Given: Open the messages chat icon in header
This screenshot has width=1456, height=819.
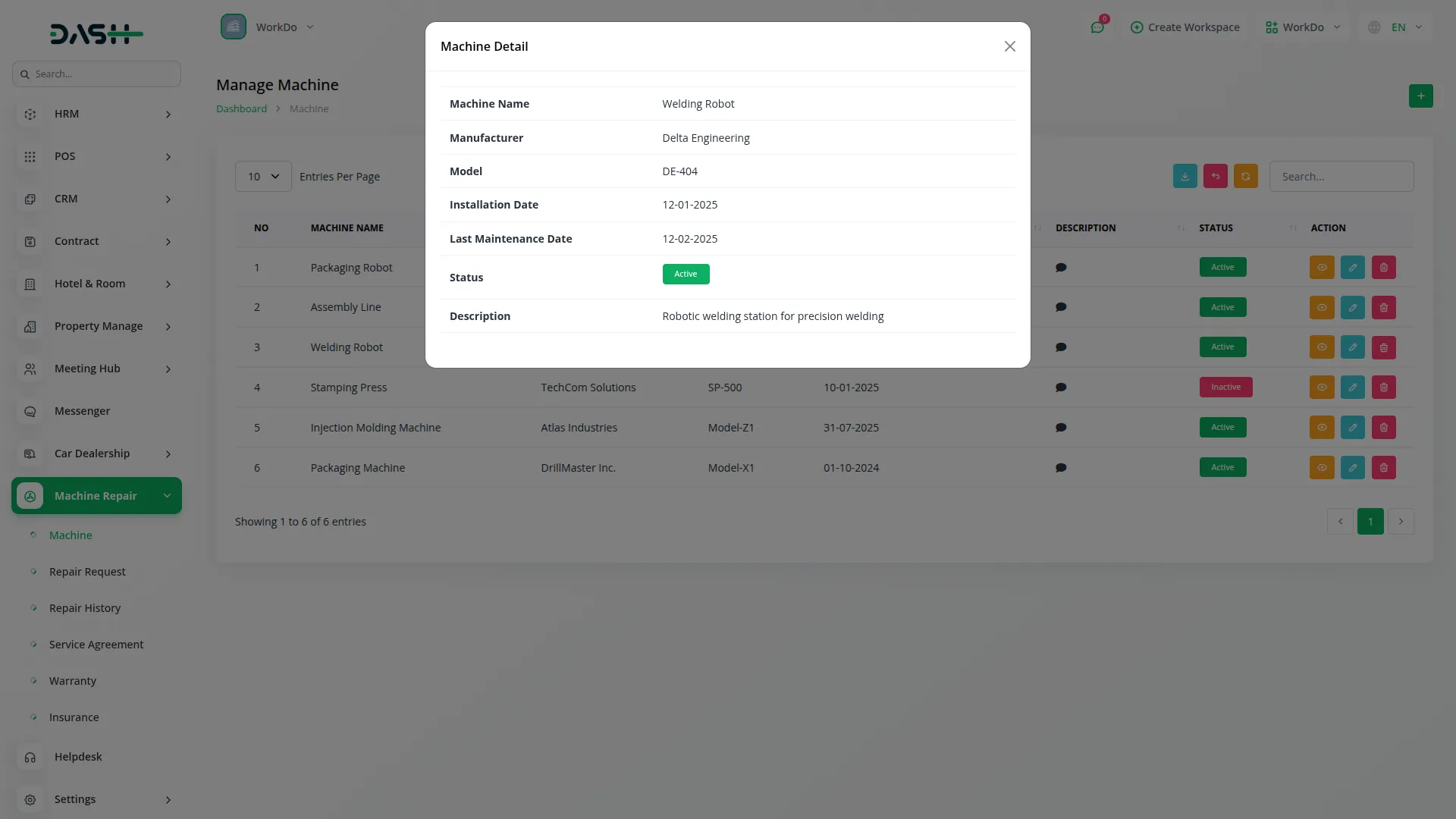Looking at the screenshot, I should coord(1097,27).
